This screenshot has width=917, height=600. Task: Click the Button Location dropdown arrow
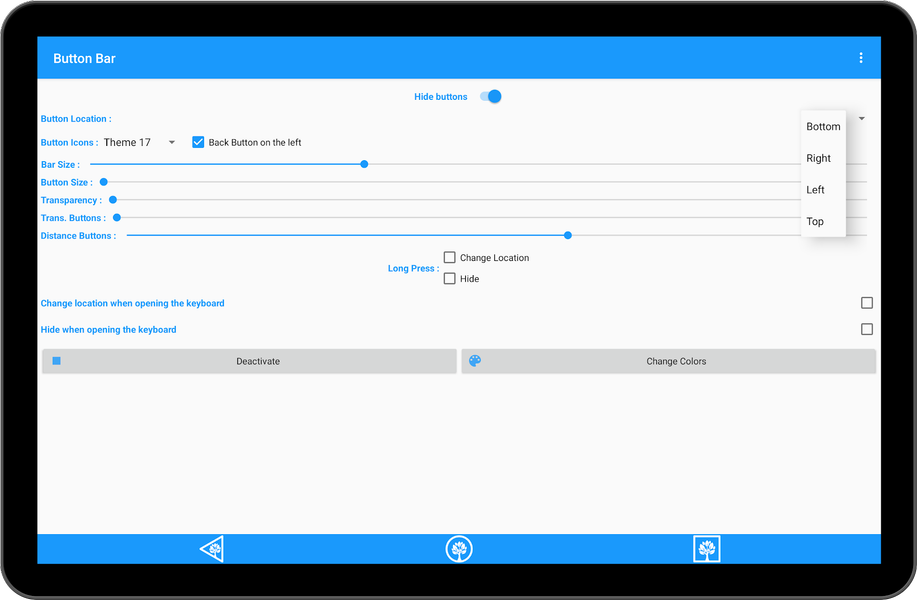[x=861, y=119]
